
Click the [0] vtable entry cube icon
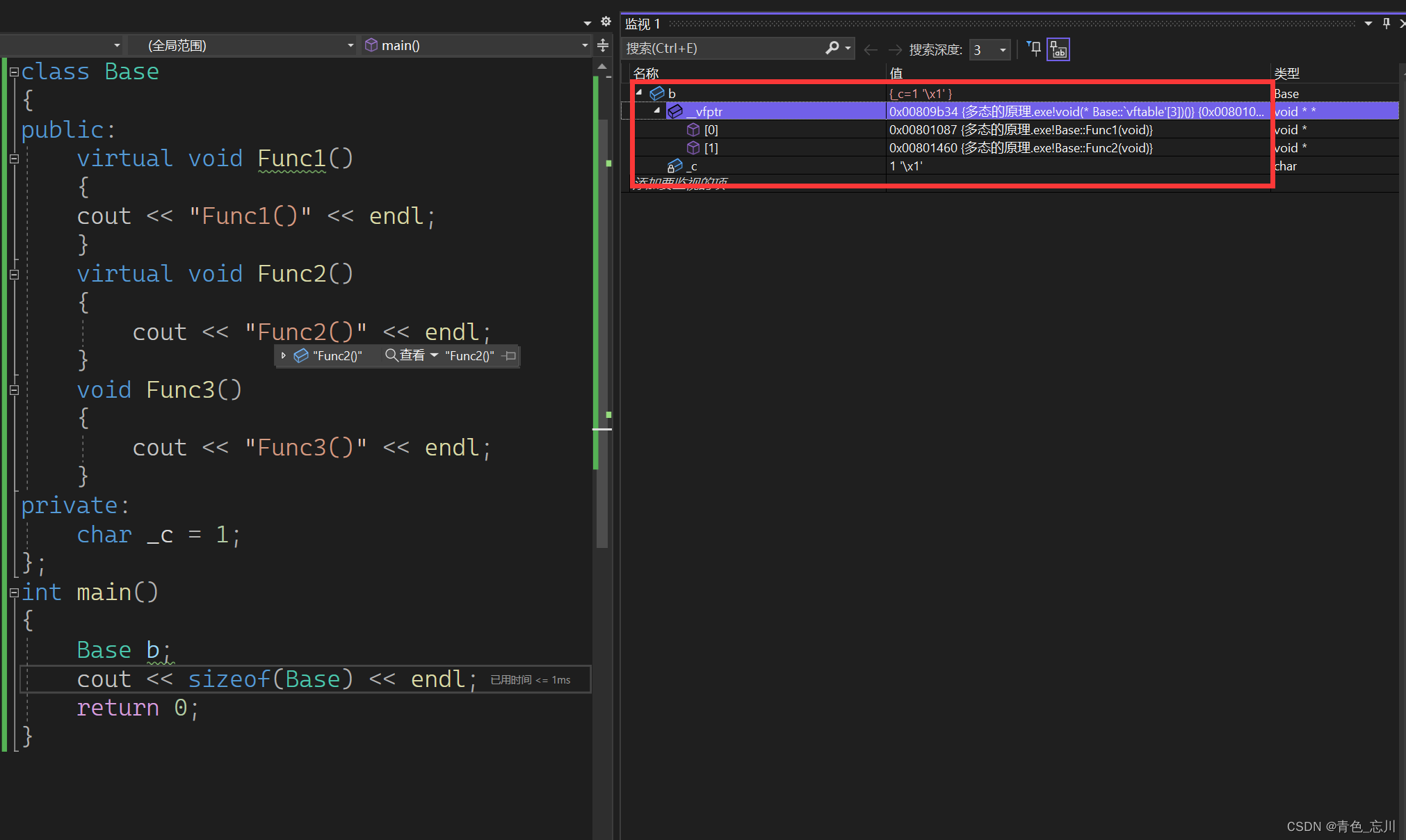click(x=693, y=129)
